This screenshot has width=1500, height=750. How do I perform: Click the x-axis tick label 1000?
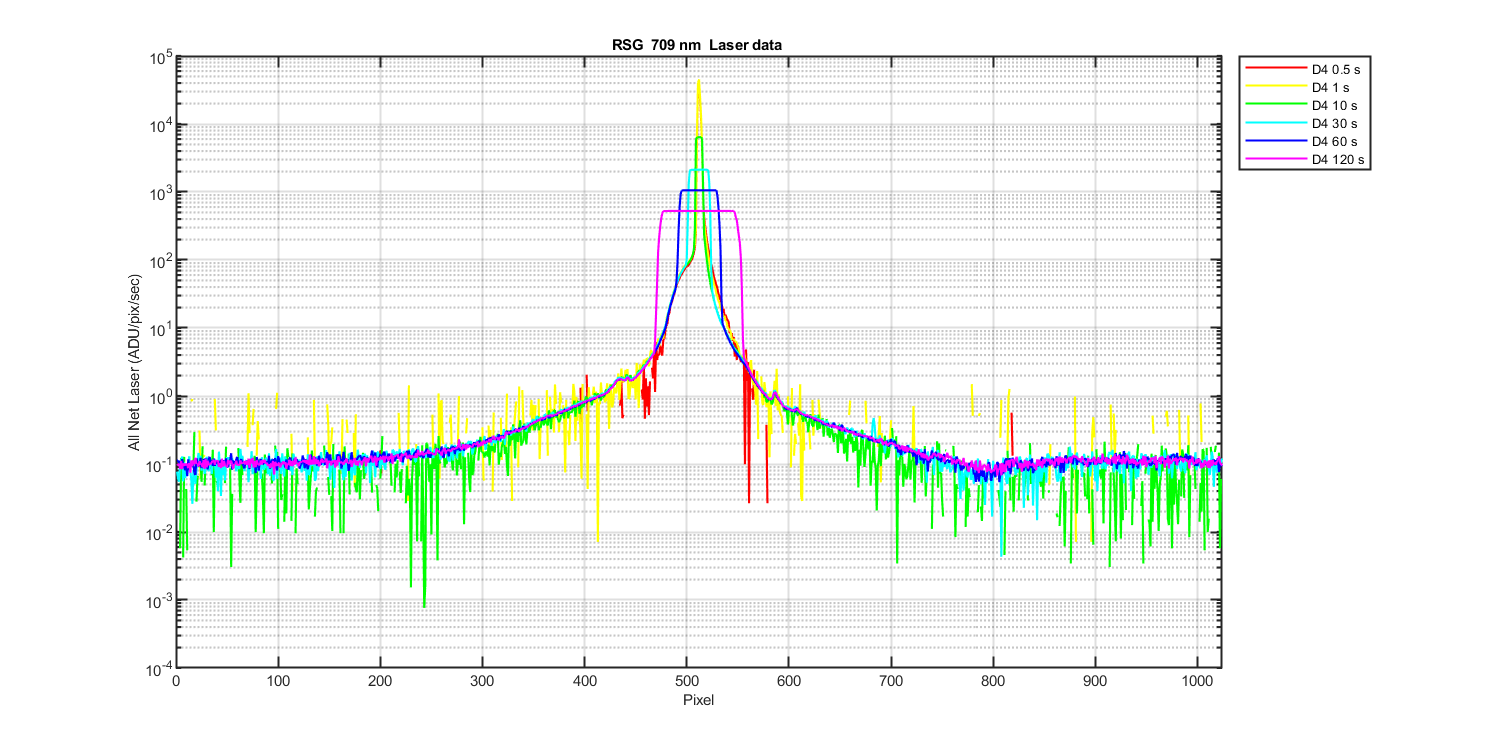1197,682
